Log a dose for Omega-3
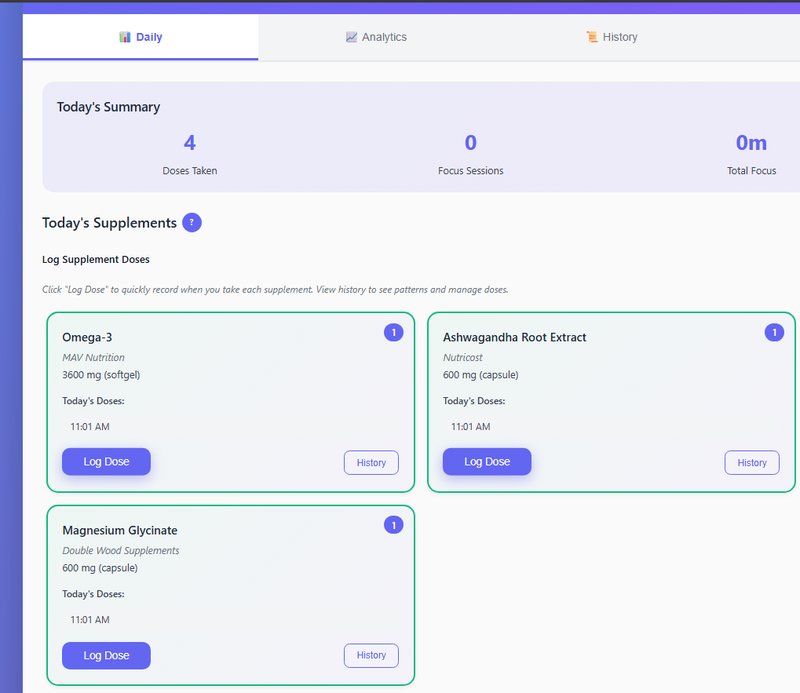Screen dimensions: 800x693 (106, 462)
